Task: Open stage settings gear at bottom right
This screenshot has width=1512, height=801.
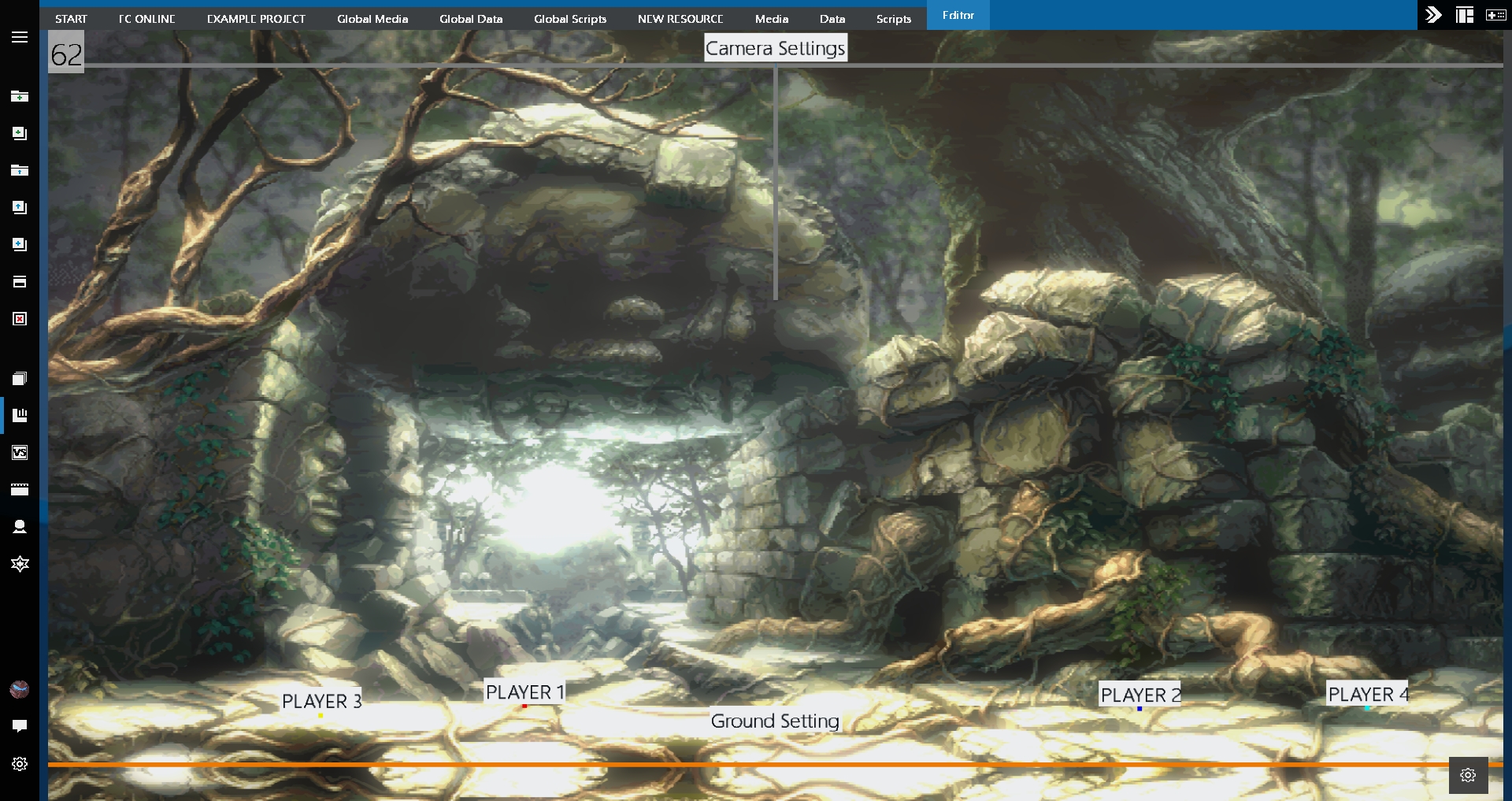Action: click(x=1468, y=776)
